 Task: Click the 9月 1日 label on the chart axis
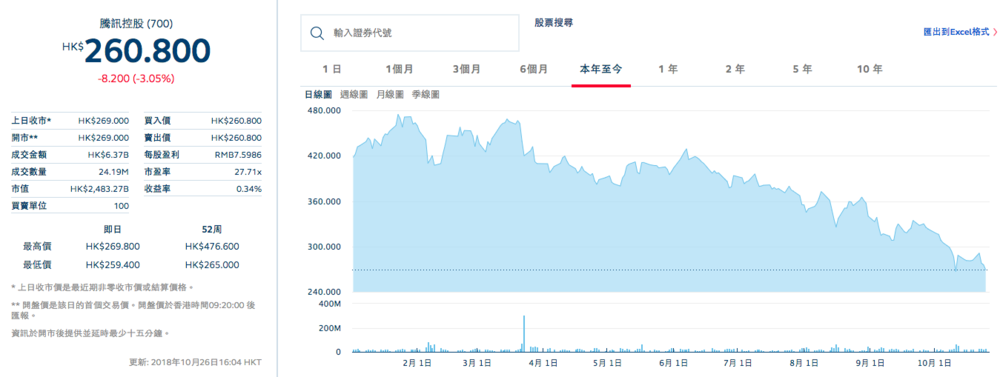coord(870,363)
